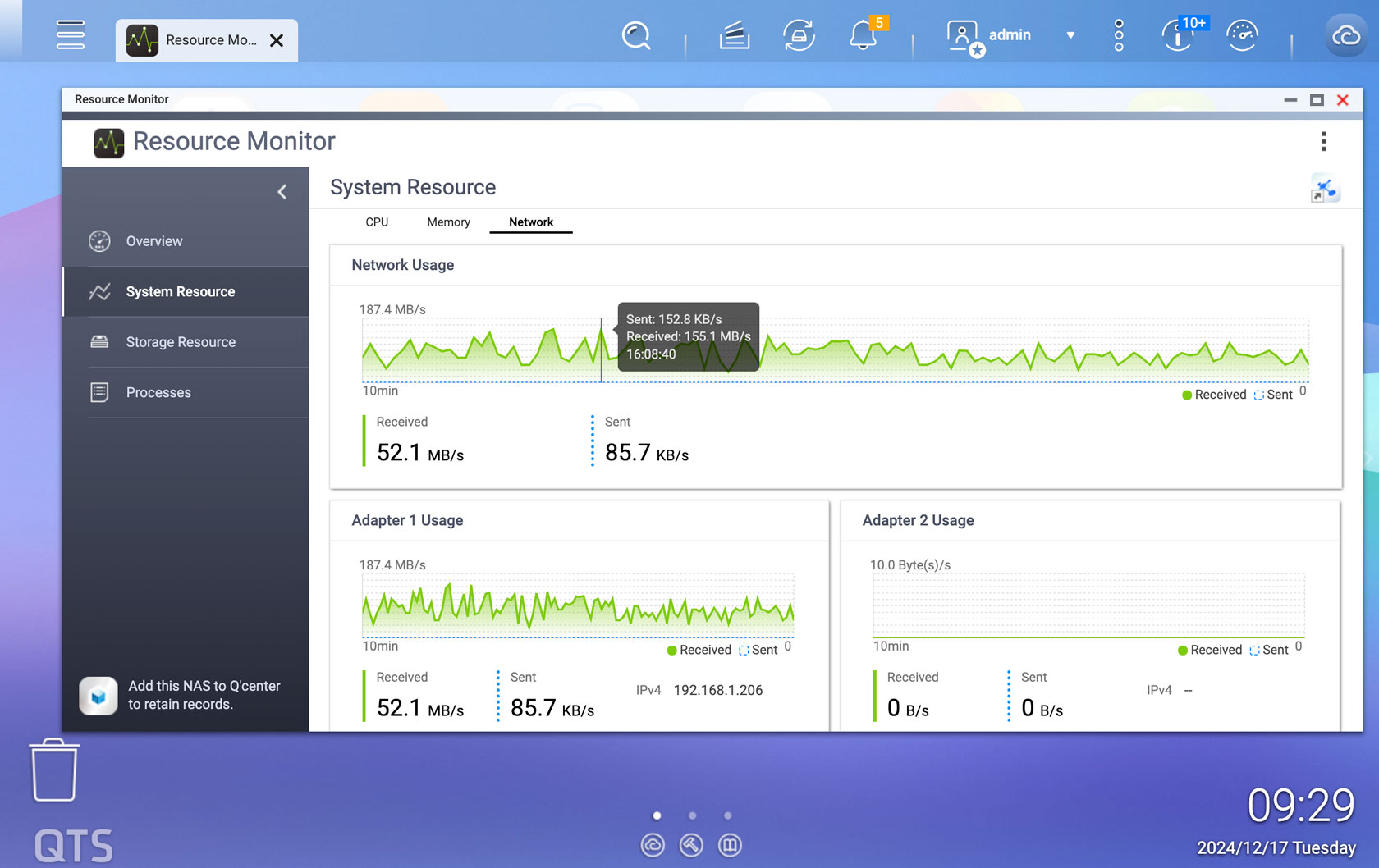The height and width of the screenshot is (868, 1379).
Task: Click the pin-to-desktop shortcut icon beside System Resource
Action: 1325,190
